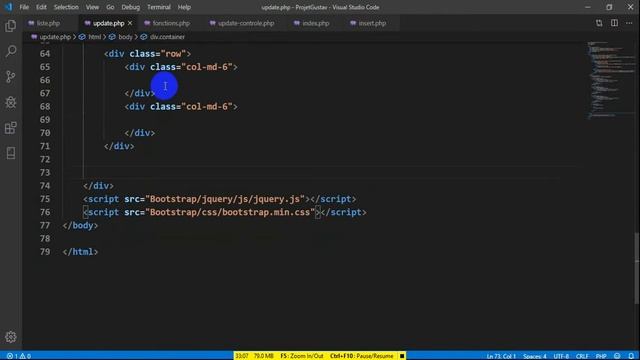Image resolution: width=640 pixels, height=360 pixels.
Task: Open the Debug menu
Action: point(131,7)
